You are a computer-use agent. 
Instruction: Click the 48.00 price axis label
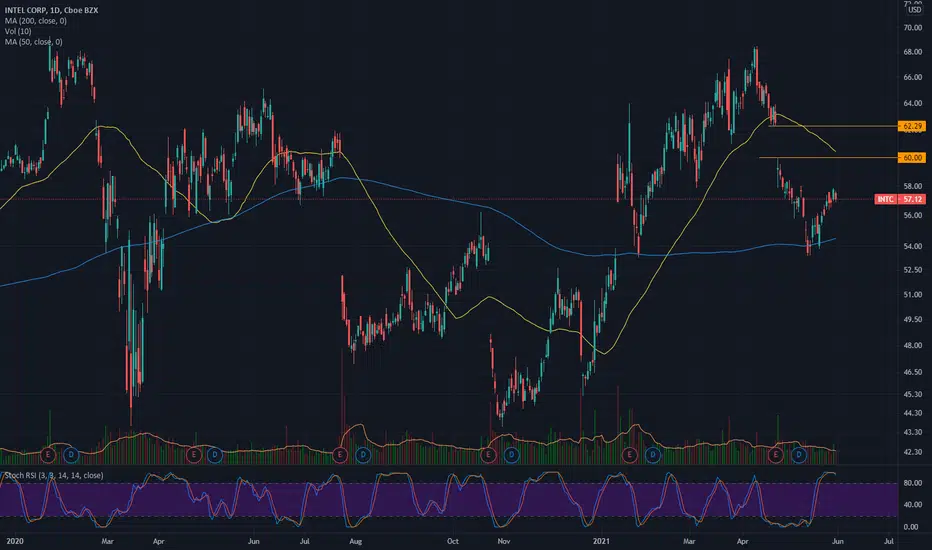coord(912,345)
